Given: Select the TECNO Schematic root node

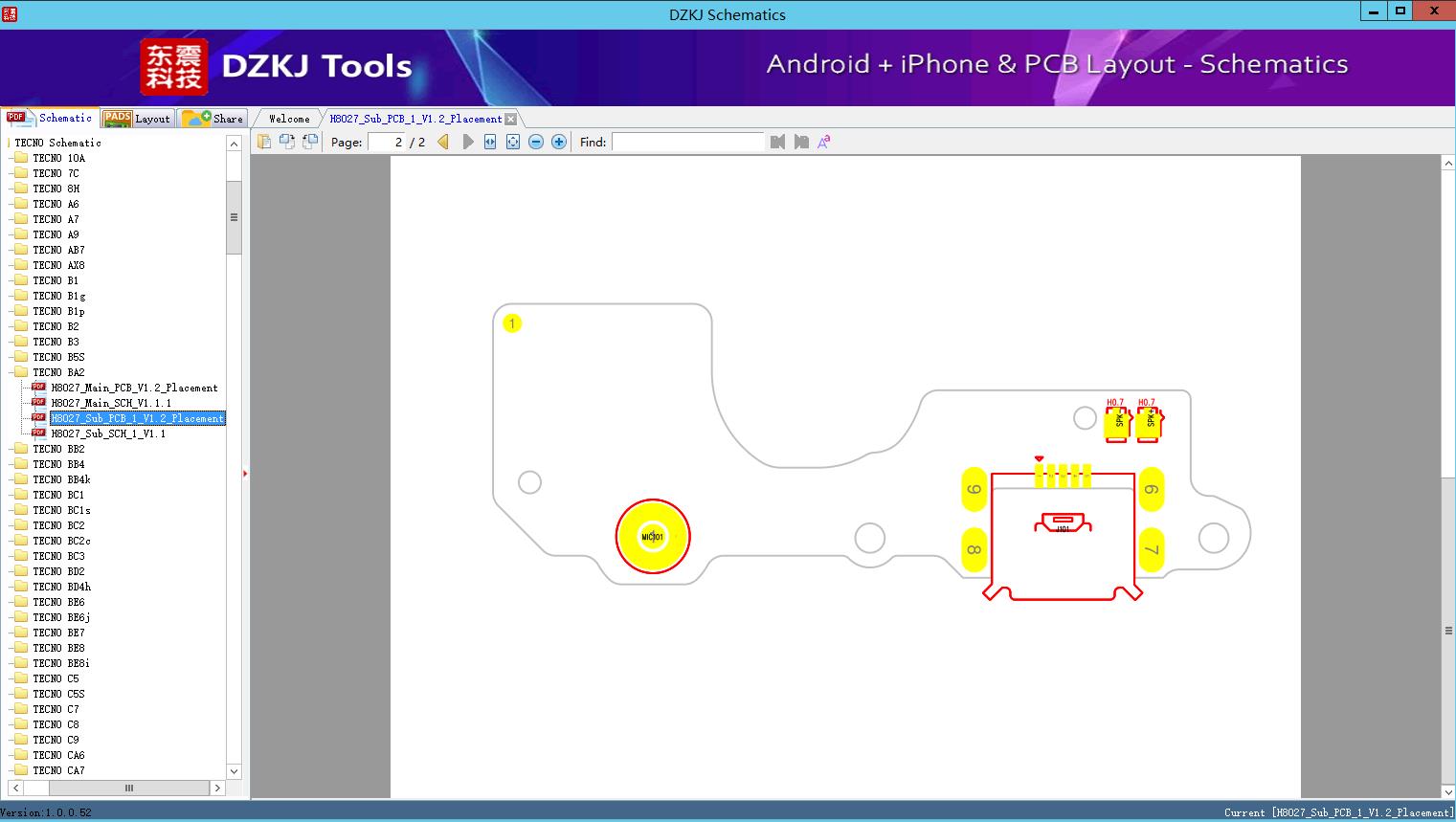Looking at the screenshot, I should tap(57, 143).
